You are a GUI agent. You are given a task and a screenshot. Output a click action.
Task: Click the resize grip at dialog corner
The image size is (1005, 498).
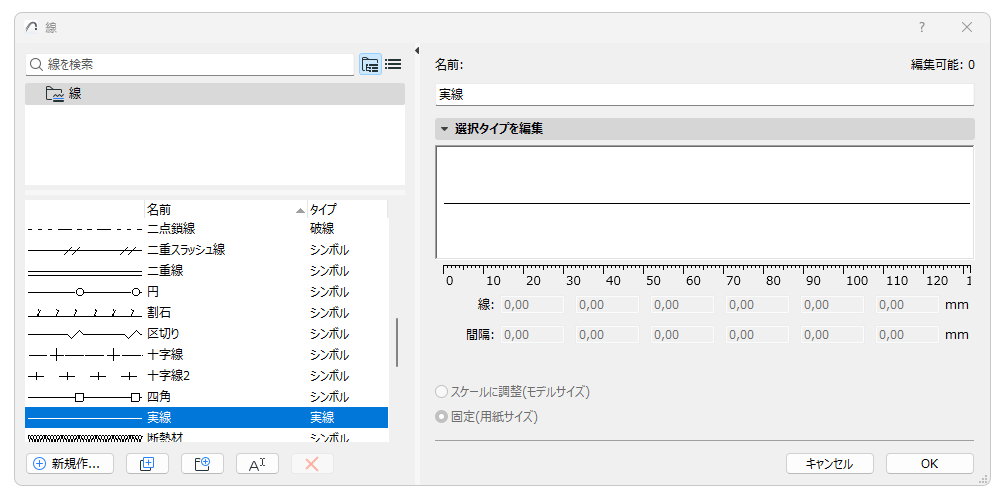(x=983, y=479)
